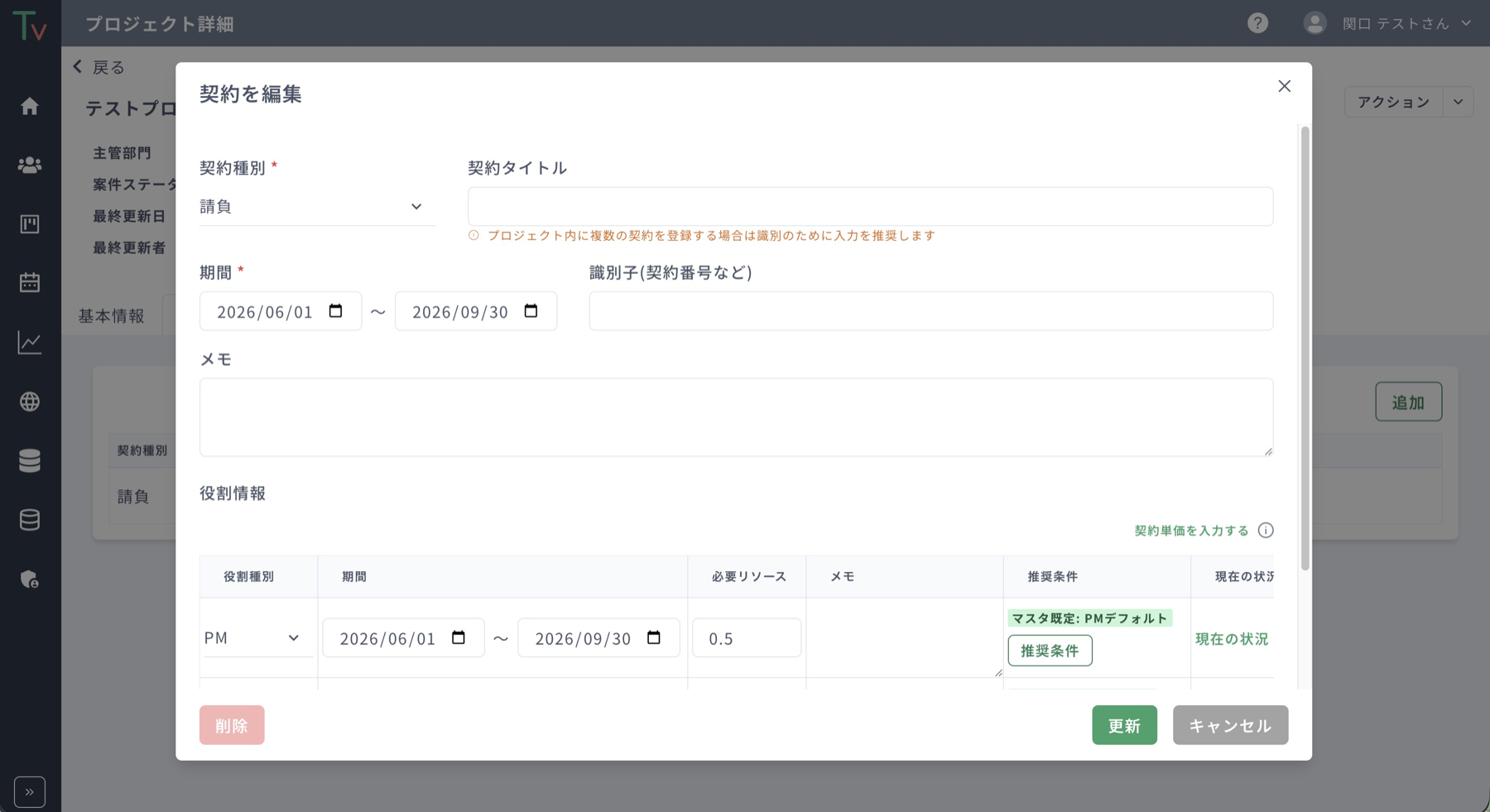This screenshot has height=812, width=1490.
Task: Click the contract メモ textarea
Action: tap(736, 417)
